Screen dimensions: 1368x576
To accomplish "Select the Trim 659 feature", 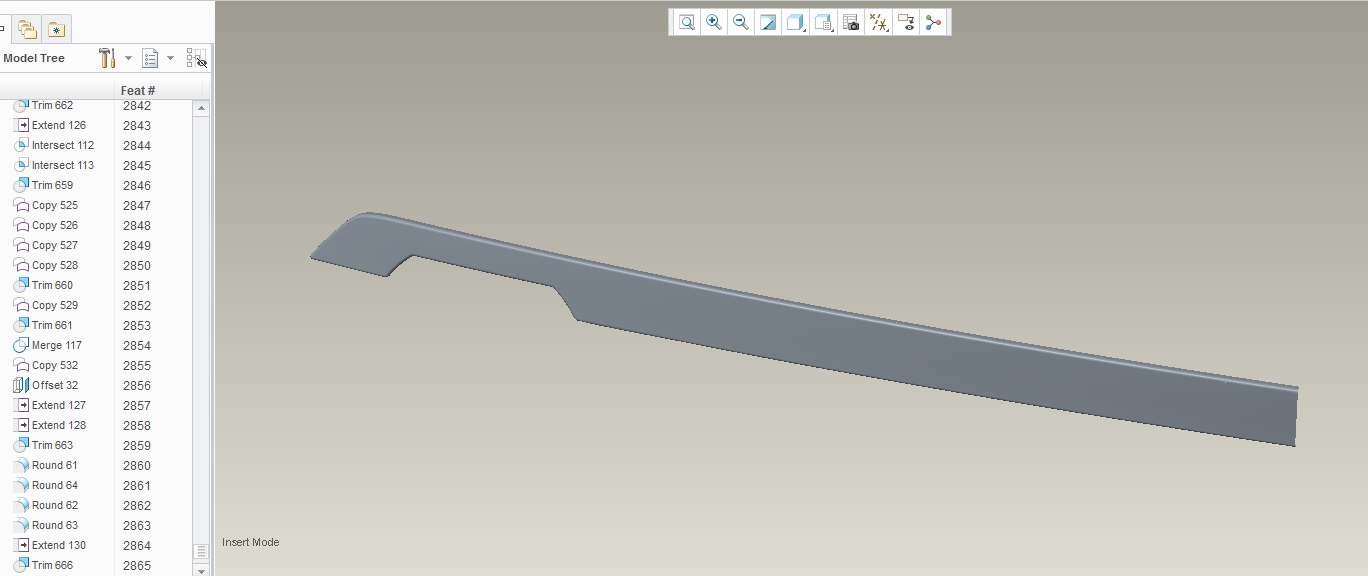I will [x=43, y=185].
